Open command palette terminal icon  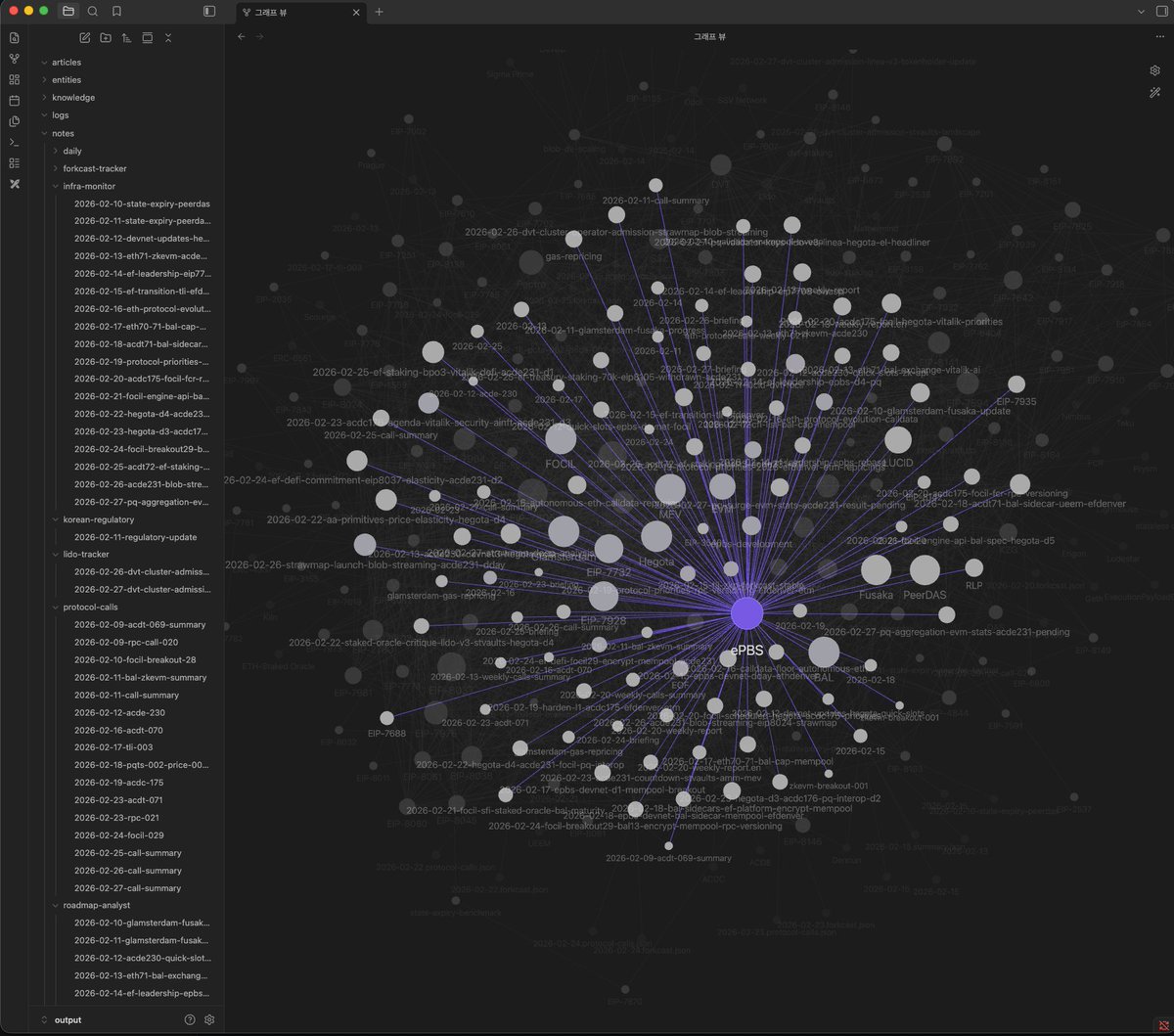click(14, 143)
